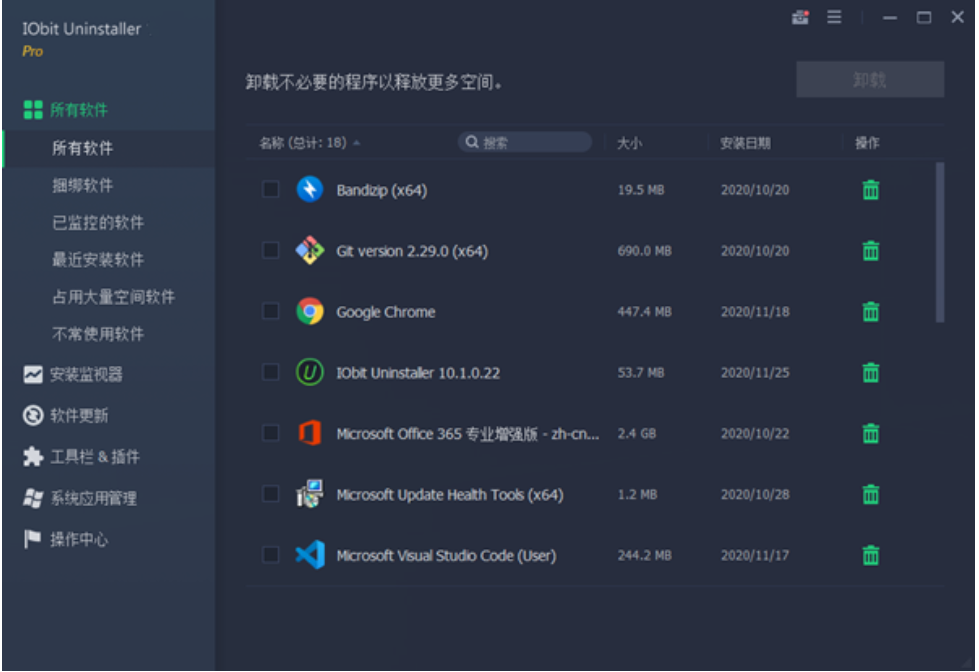Click the trash icon for Bandizip (x64)

pyautogui.click(x=870, y=190)
